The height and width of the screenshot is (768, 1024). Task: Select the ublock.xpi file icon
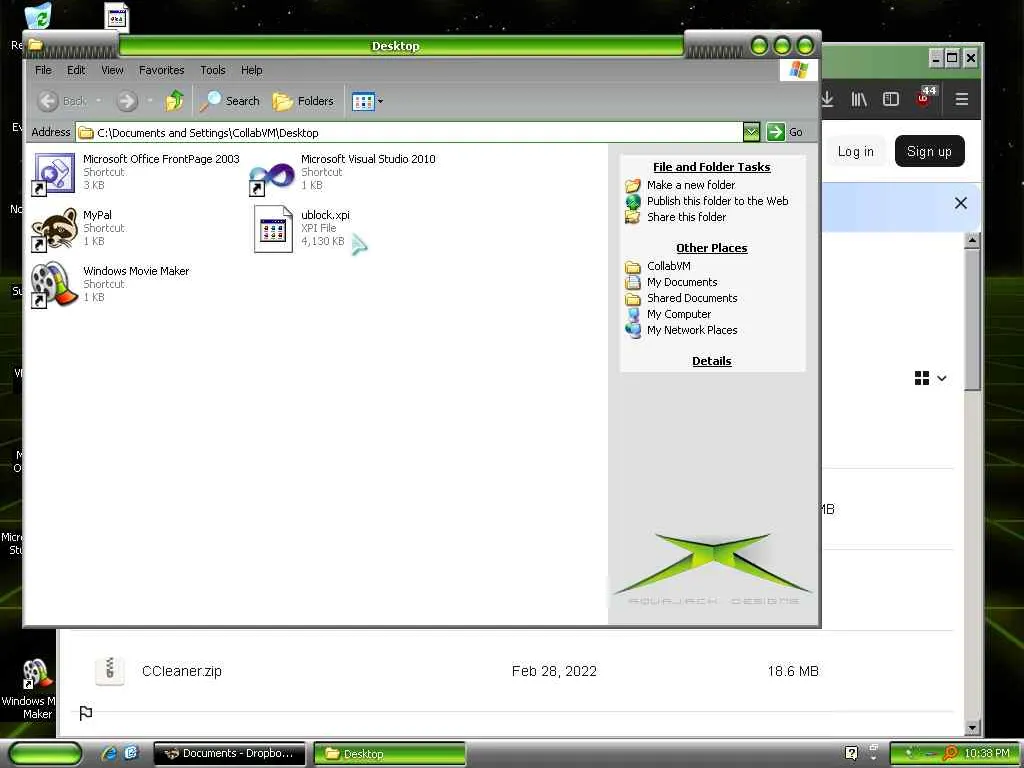click(273, 229)
